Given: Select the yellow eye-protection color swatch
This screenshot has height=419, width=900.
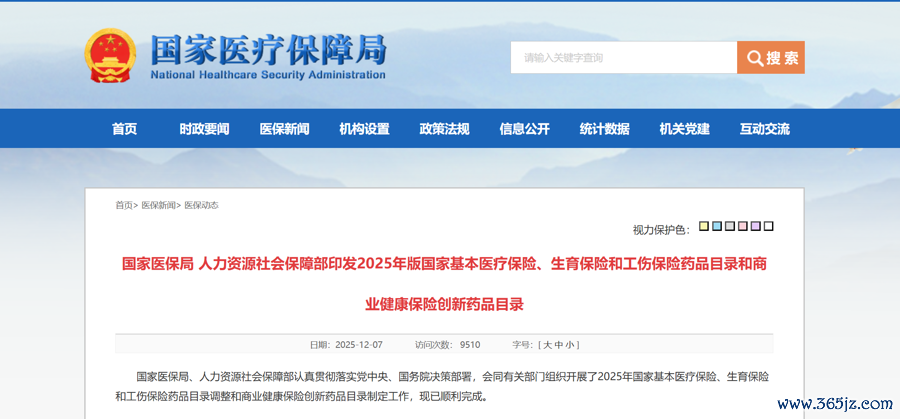Looking at the screenshot, I should (x=704, y=226).
